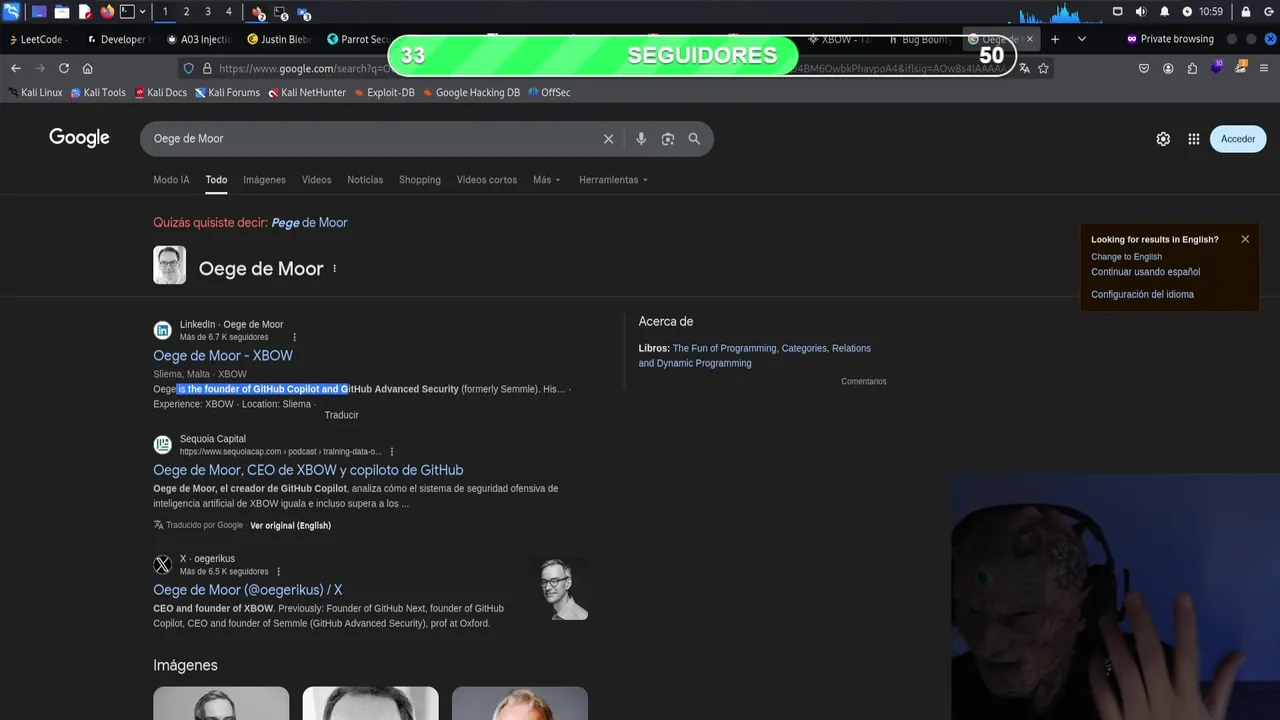Click Ver original (English)
Image resolution: width=1280 pixels, height=720 pixels.
coord(290,525)
